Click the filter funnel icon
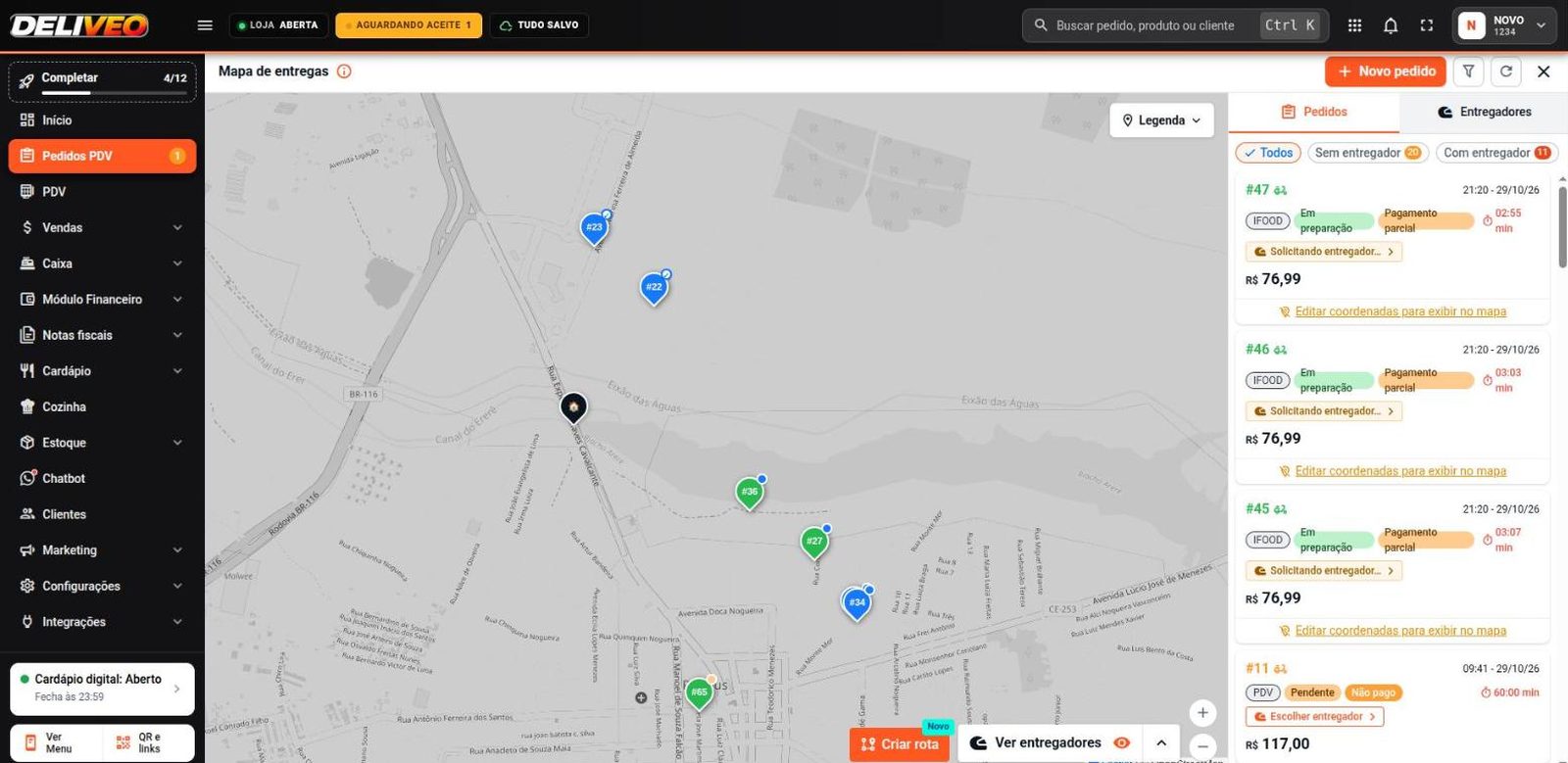Viewport: 1568px width, 763px height. tap(1468, 72)
